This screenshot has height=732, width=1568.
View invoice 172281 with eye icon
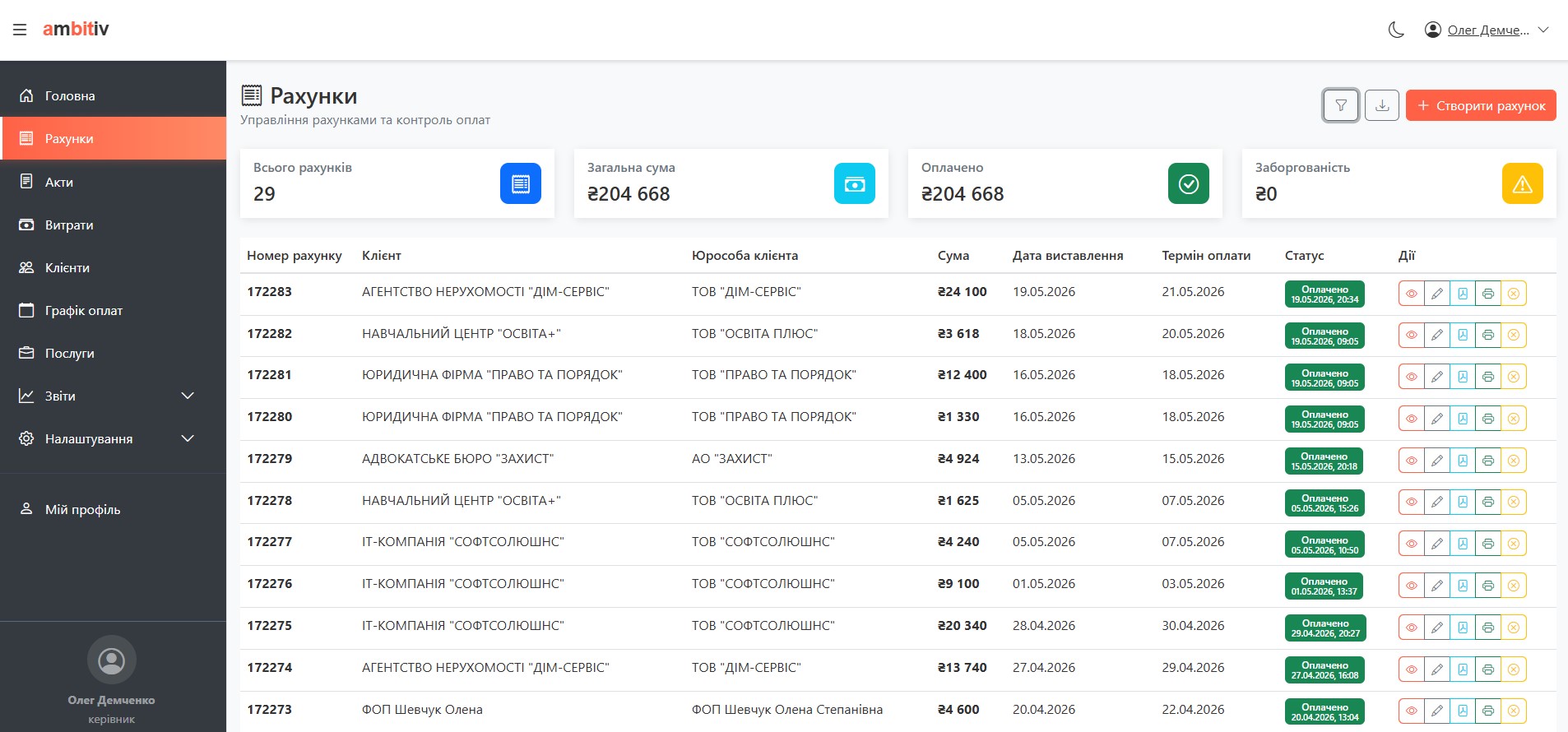(x=1412, y=377)
